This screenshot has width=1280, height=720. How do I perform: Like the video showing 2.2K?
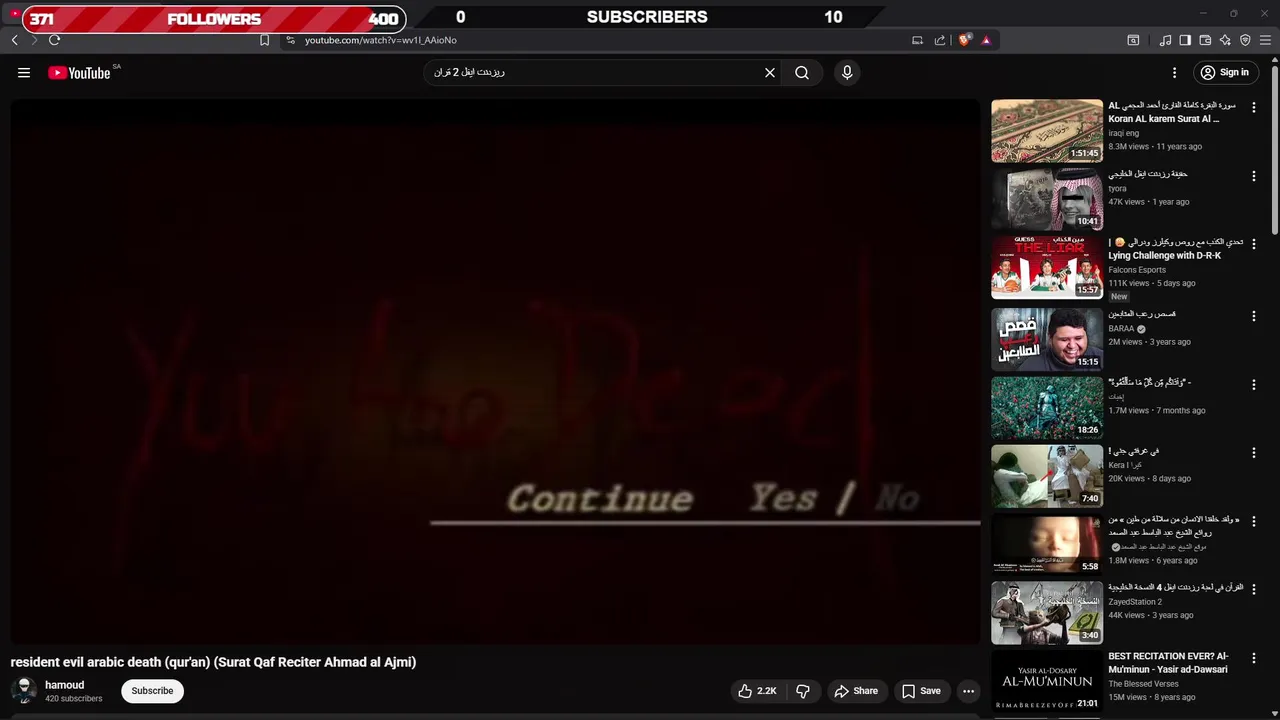757,691
